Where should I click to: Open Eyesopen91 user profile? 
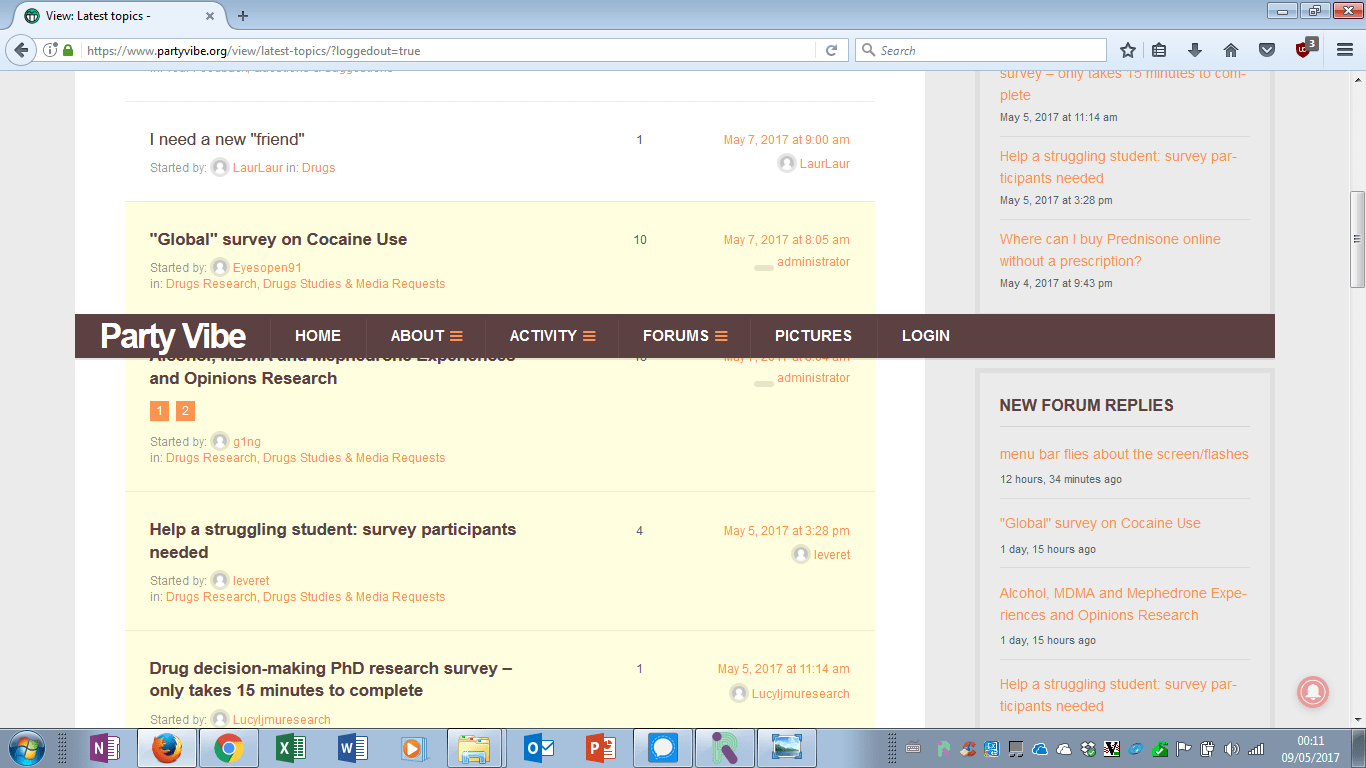pos(267,268)
